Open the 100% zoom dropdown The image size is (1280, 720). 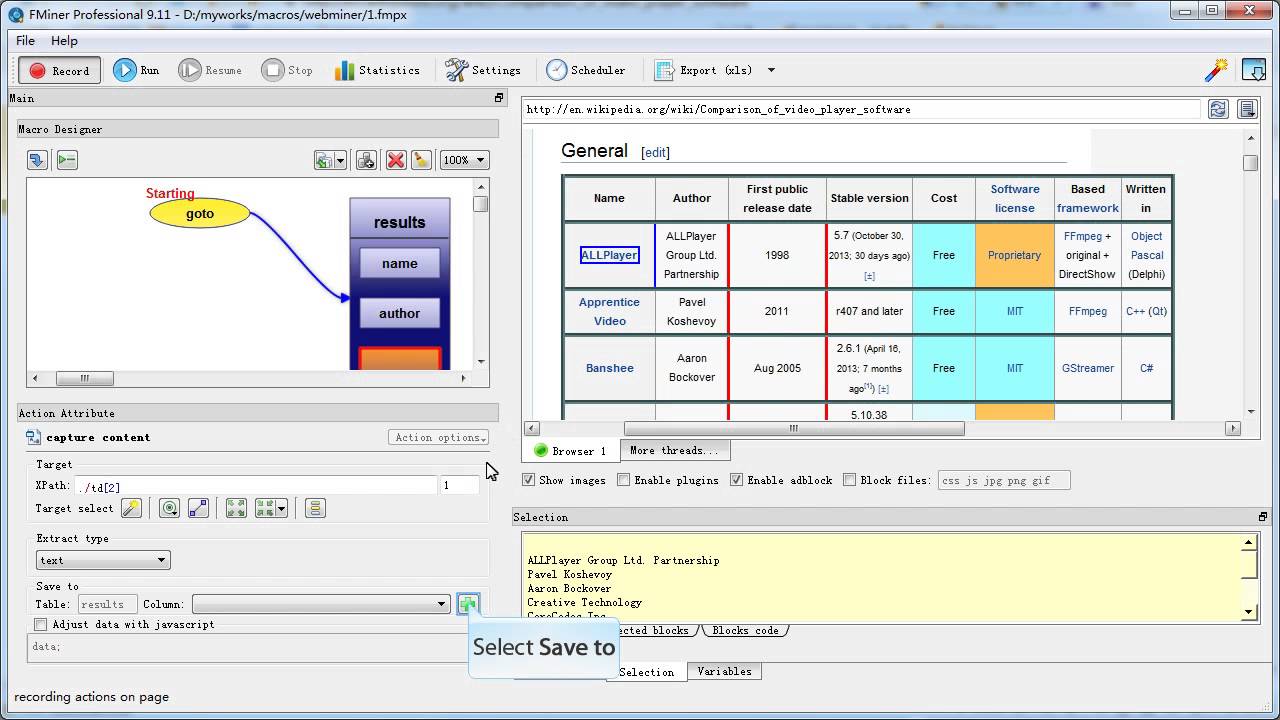[464, 160]
